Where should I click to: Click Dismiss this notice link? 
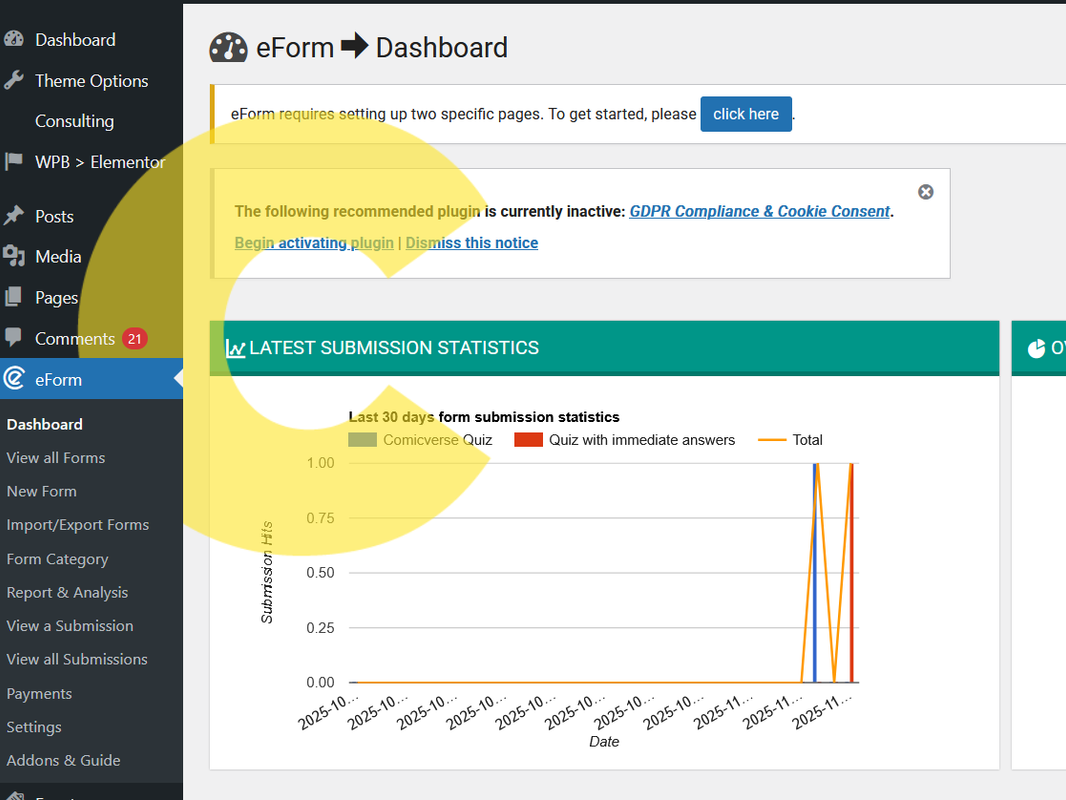tap(472, 243)
